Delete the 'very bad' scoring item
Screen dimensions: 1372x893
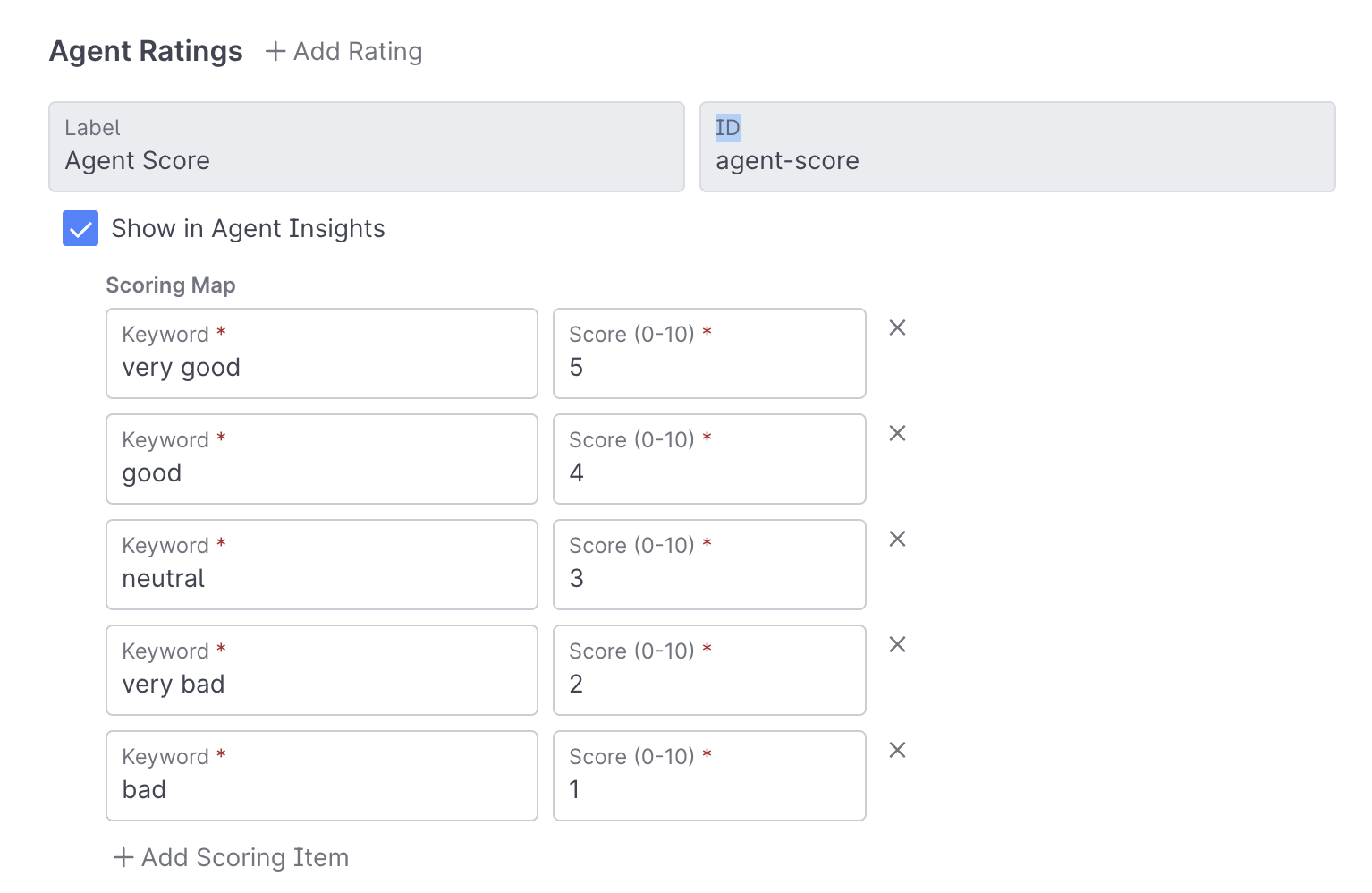pyautogui.click(x=897, y=645)
